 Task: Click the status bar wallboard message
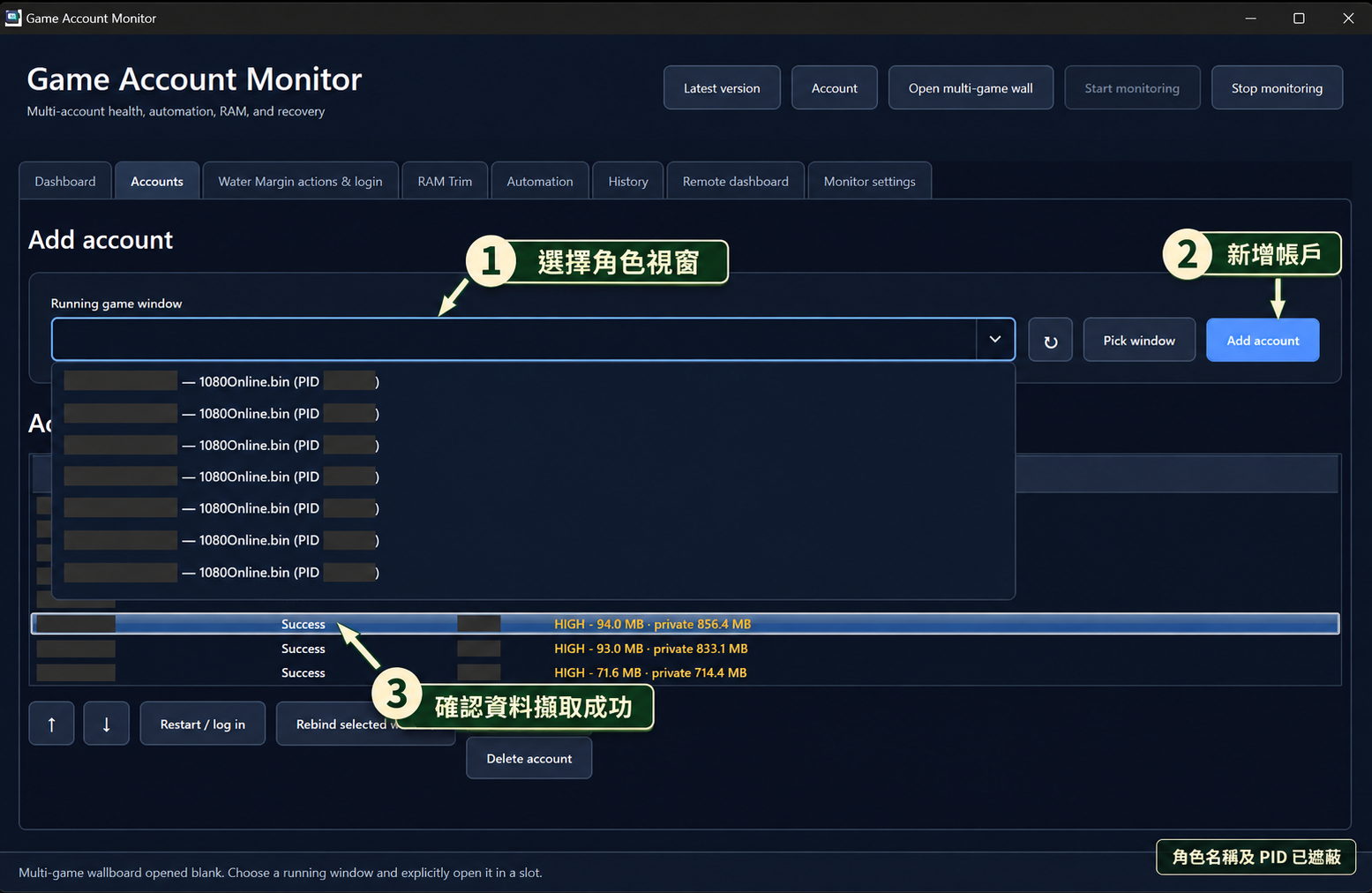281,873
